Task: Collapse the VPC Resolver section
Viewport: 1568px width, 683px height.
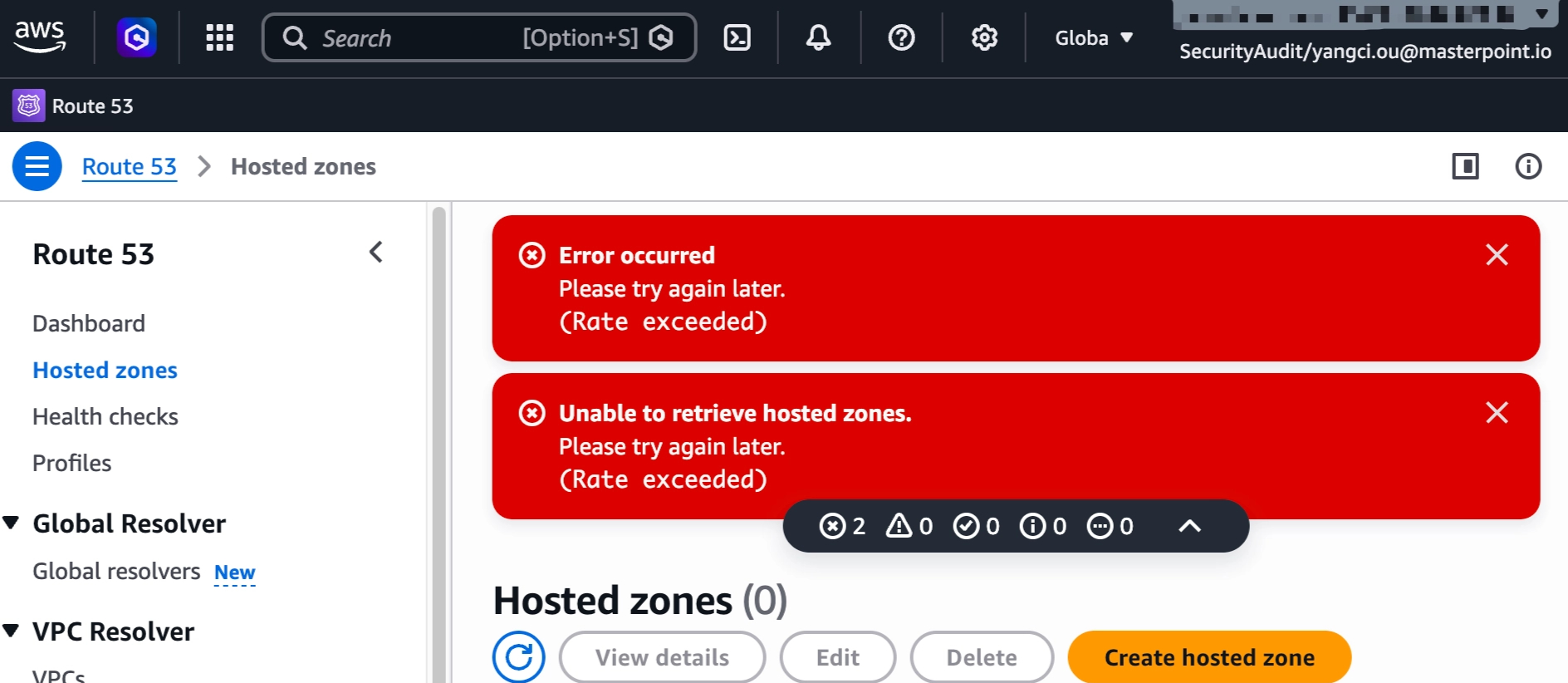Action: coord(11,631)
